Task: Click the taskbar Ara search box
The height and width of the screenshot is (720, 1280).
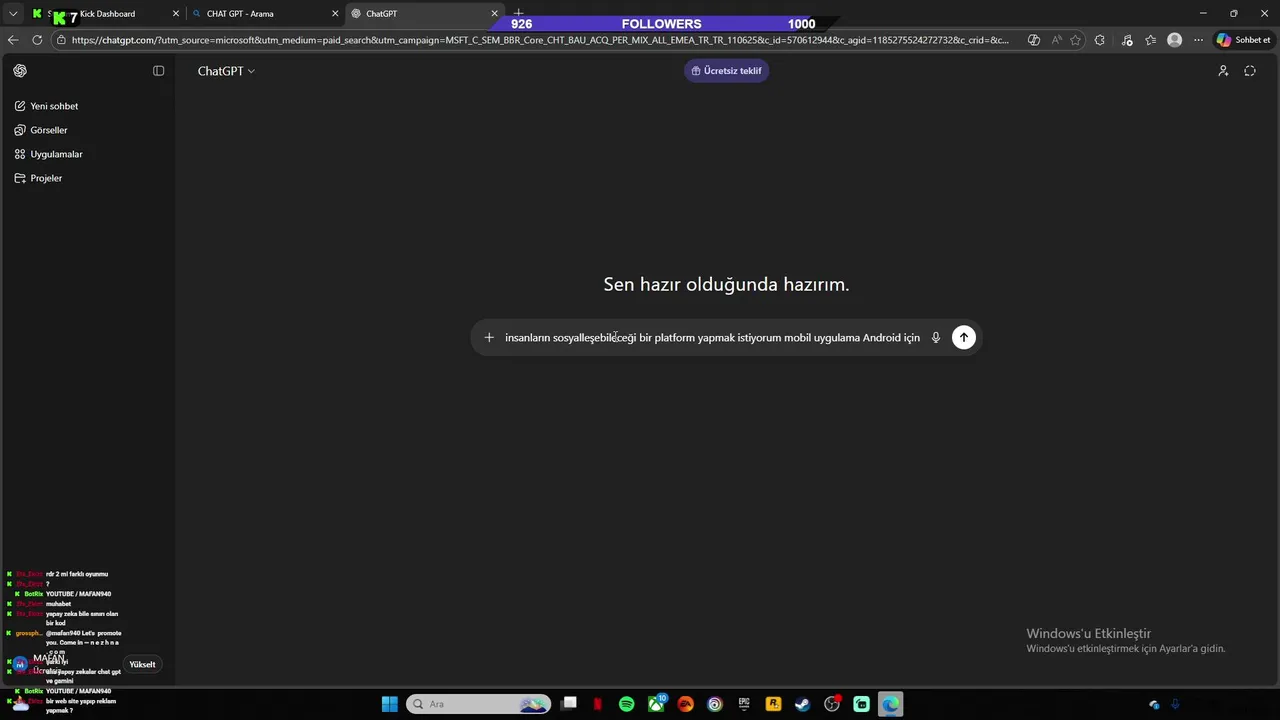Action: click(478, 704)
